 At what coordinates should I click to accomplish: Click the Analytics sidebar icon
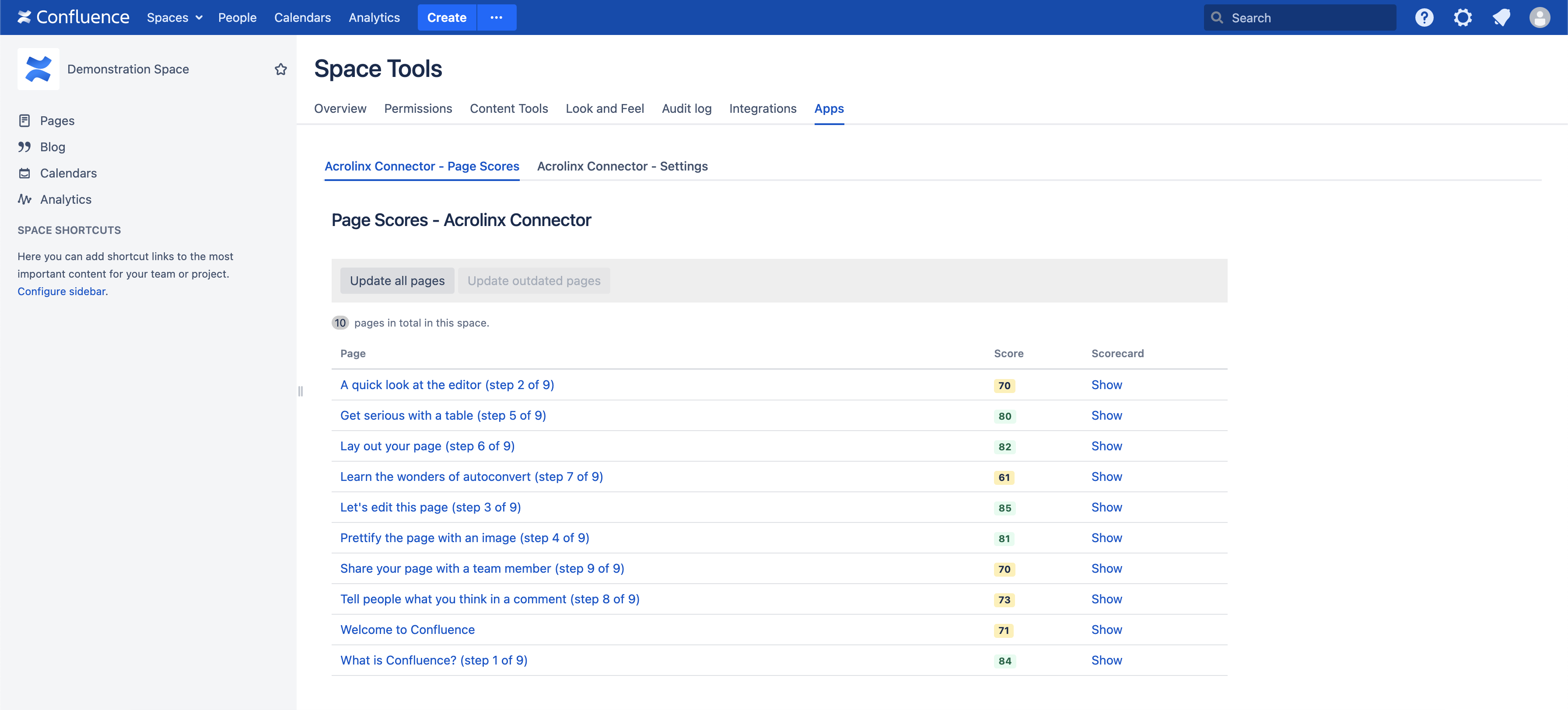tap(24, 199)
